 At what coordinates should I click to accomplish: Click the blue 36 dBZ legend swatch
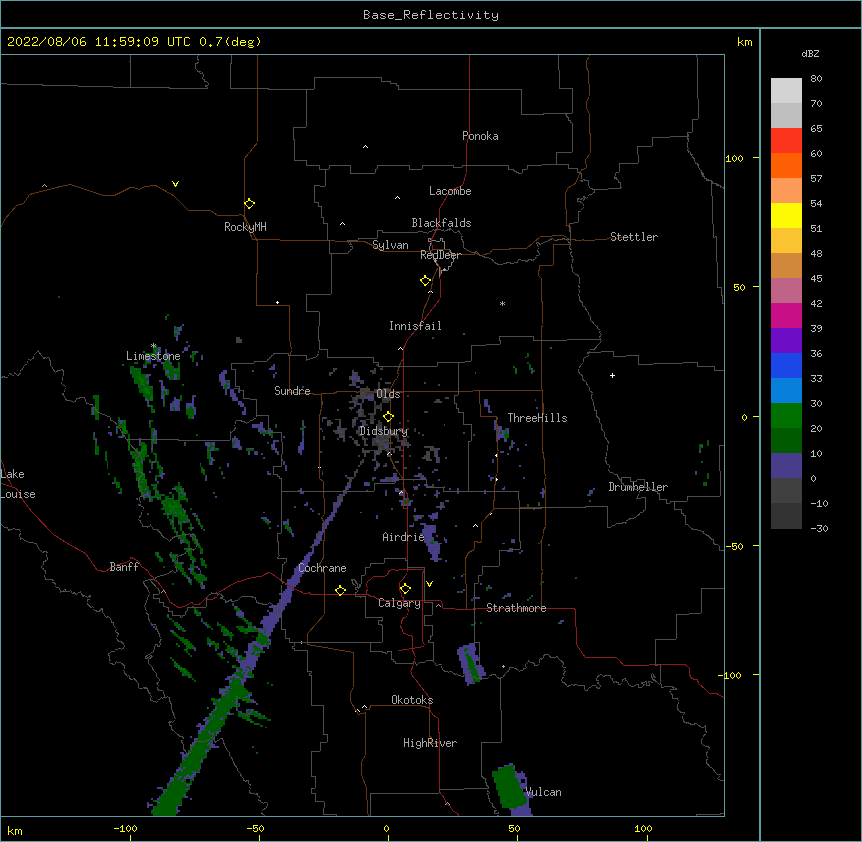(786, 365)
